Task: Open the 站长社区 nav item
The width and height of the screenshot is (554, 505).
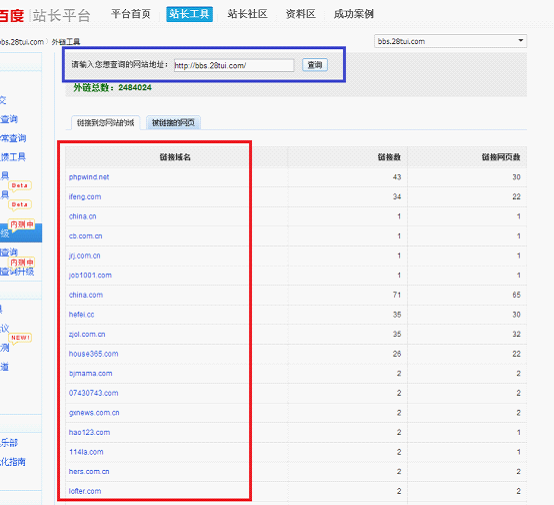Action: (x=247, y=14)
